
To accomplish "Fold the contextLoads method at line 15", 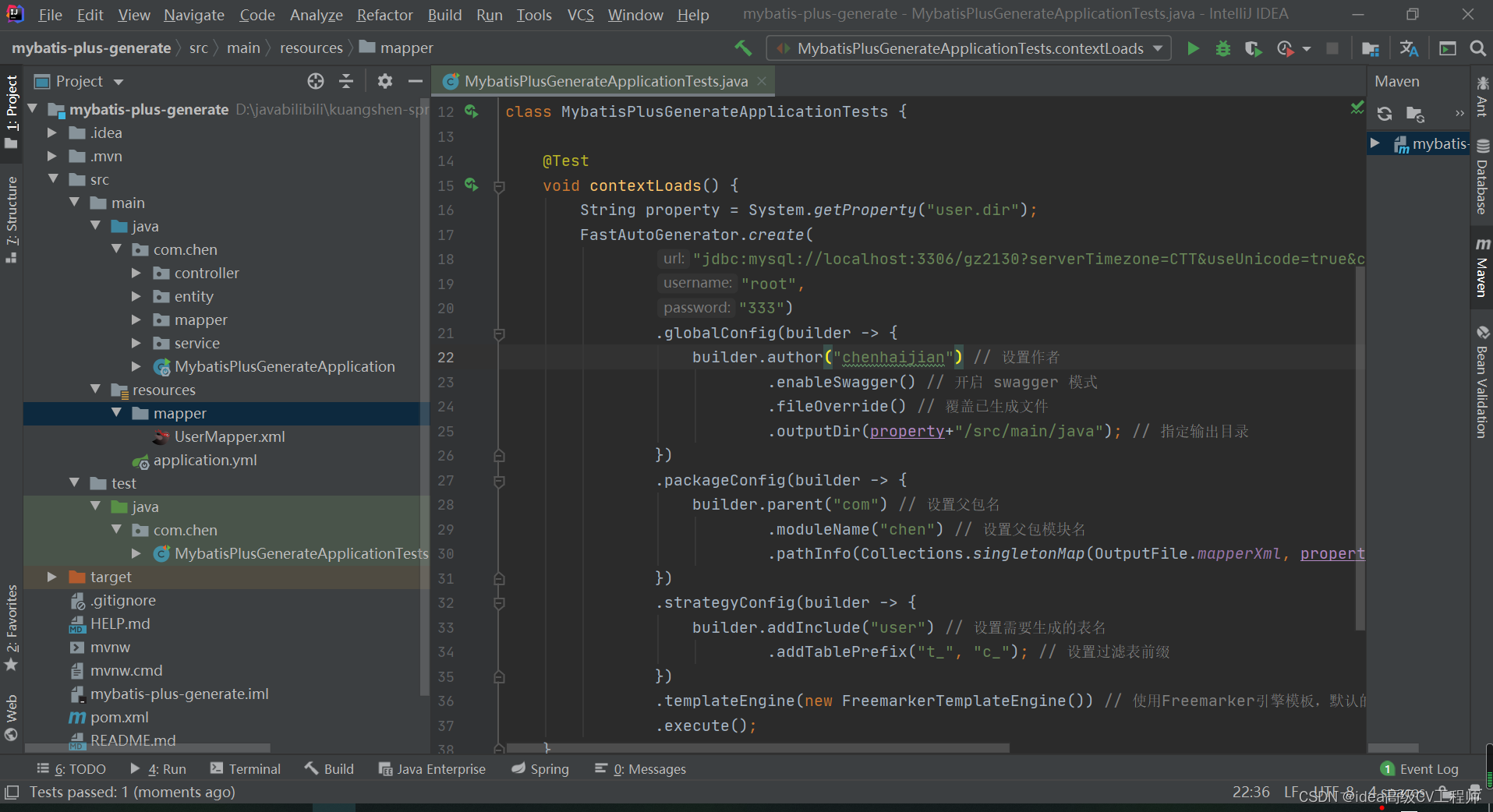I will (x=499, y=186).
